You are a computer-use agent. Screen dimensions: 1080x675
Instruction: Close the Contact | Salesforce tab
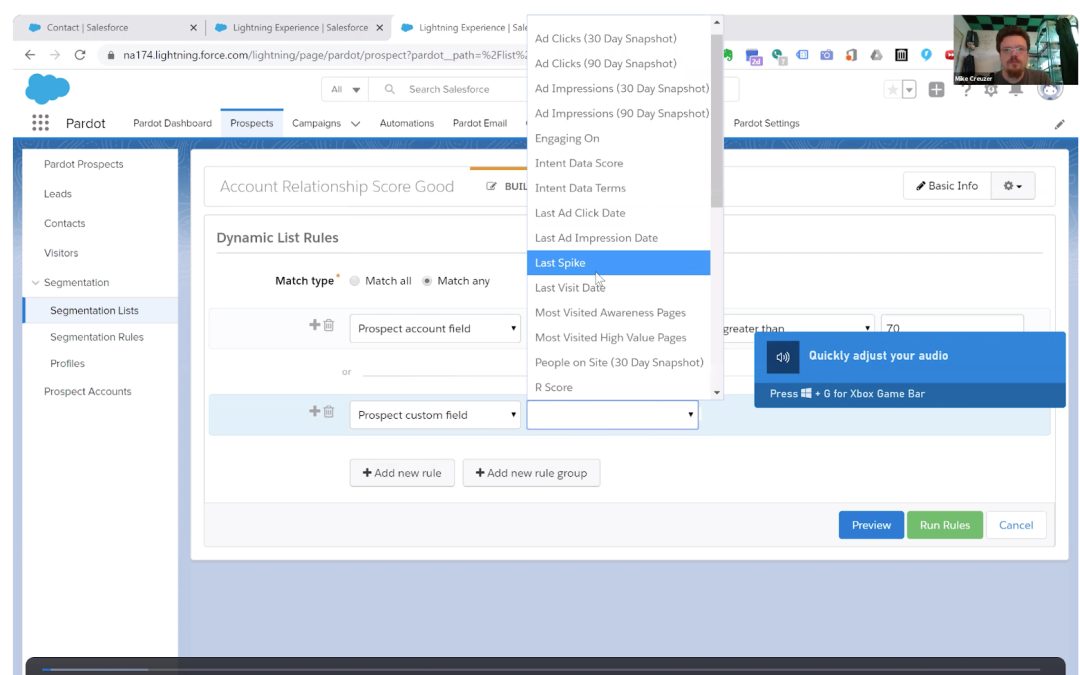coord(193,28)
